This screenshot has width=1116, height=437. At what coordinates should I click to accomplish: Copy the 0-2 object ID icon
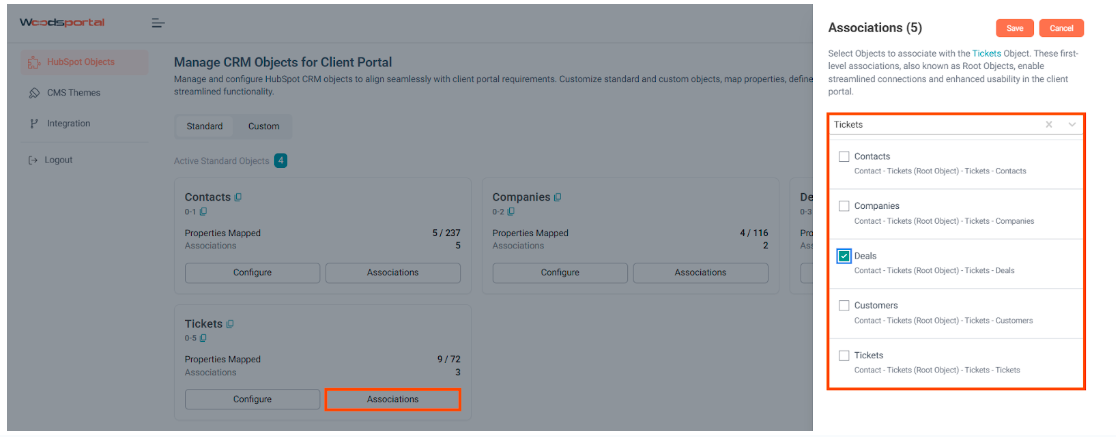click(511, 211)
